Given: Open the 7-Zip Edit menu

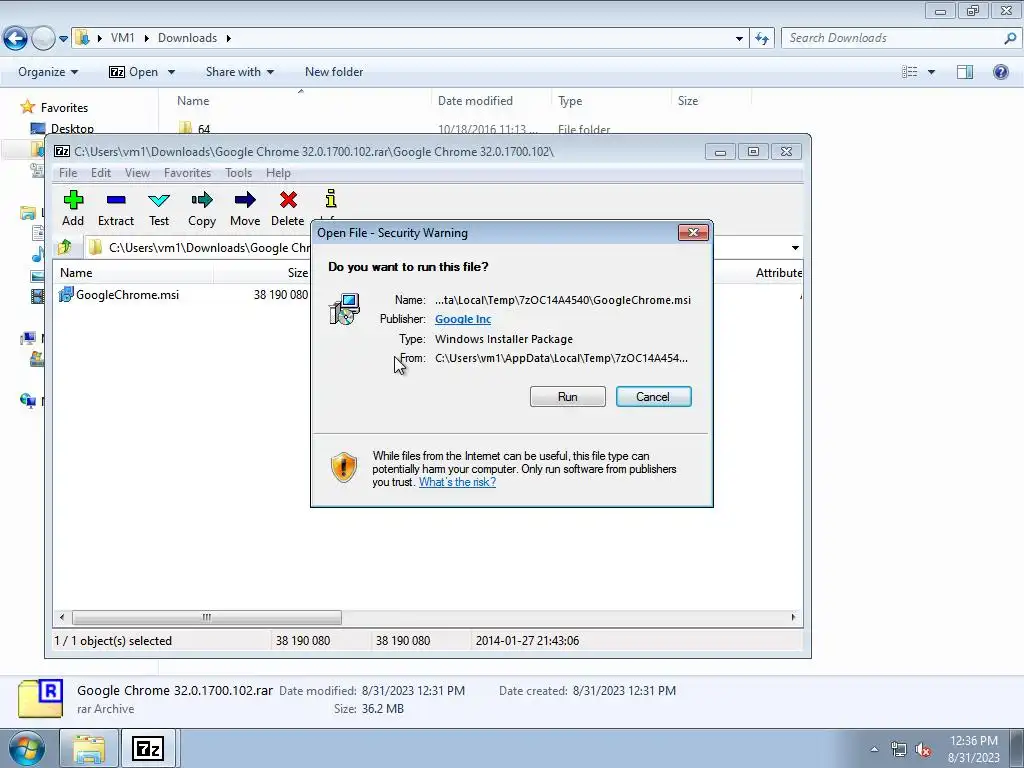Looking at the screenshot, I should pyautogui.click(x=101, y=173).
